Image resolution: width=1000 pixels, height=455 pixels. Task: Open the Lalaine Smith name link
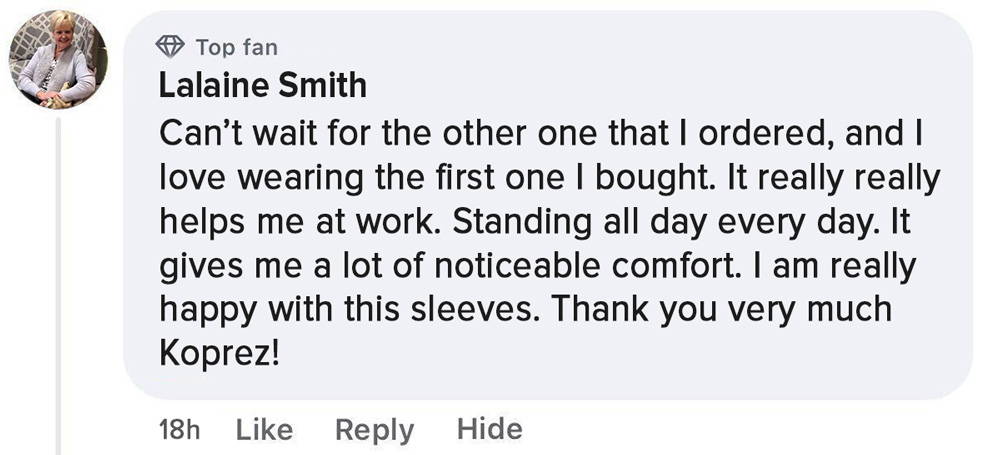(x=263, y=86)
